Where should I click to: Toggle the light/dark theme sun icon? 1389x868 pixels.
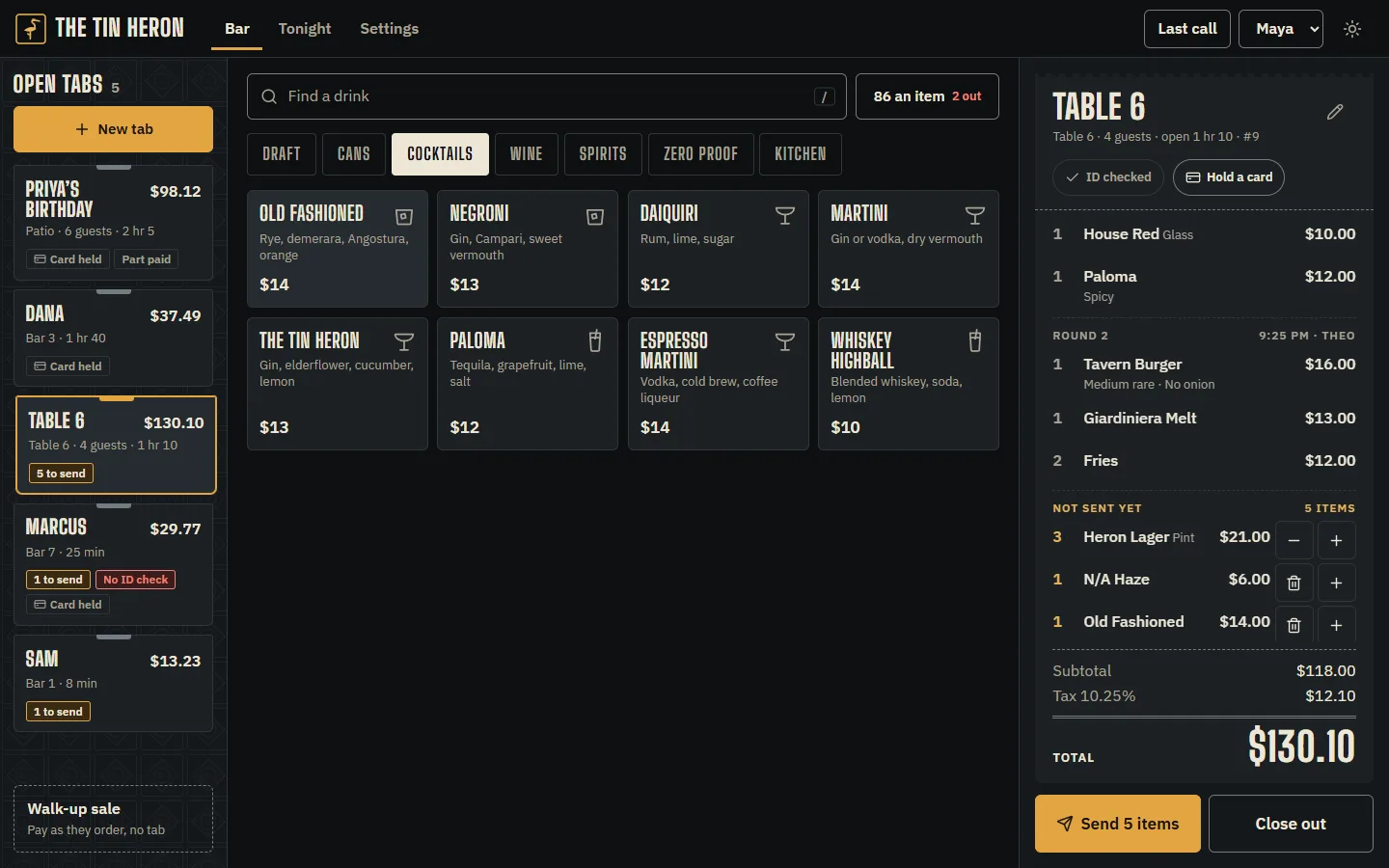click(x=1352, y=29)
